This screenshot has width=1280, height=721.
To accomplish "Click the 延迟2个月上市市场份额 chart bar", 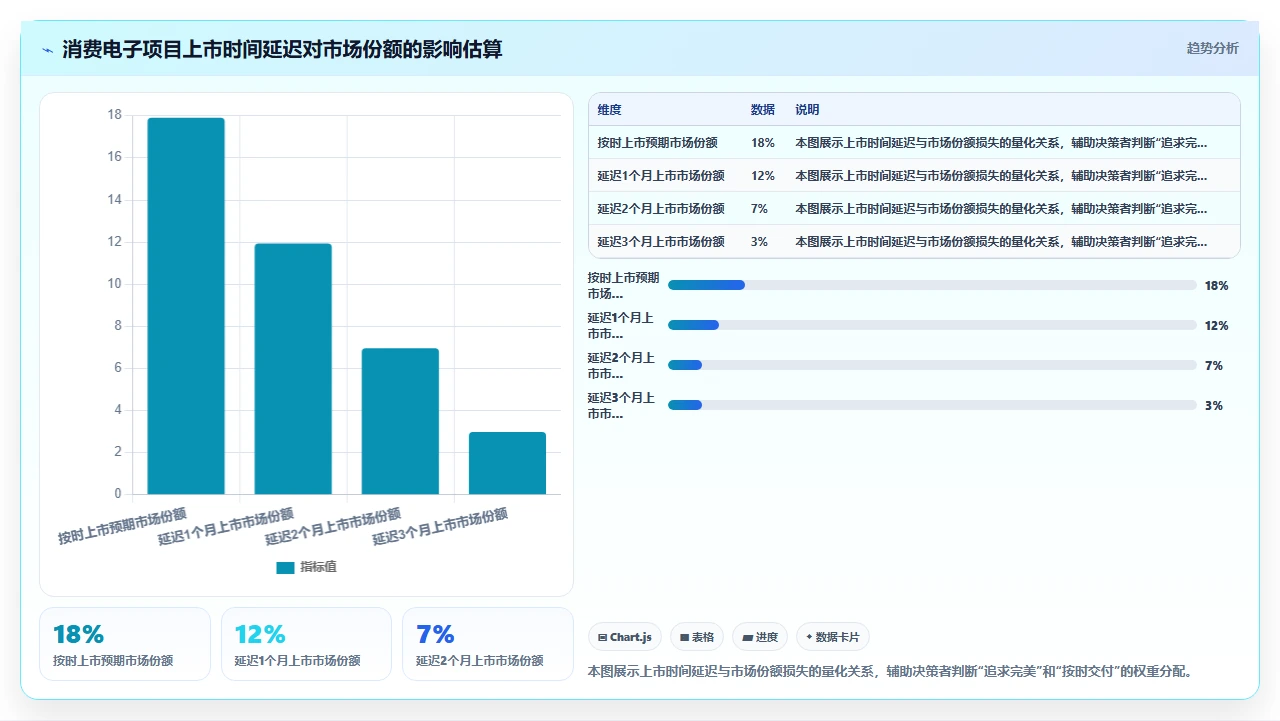I will pyautogui.click(x=400, y=421).
